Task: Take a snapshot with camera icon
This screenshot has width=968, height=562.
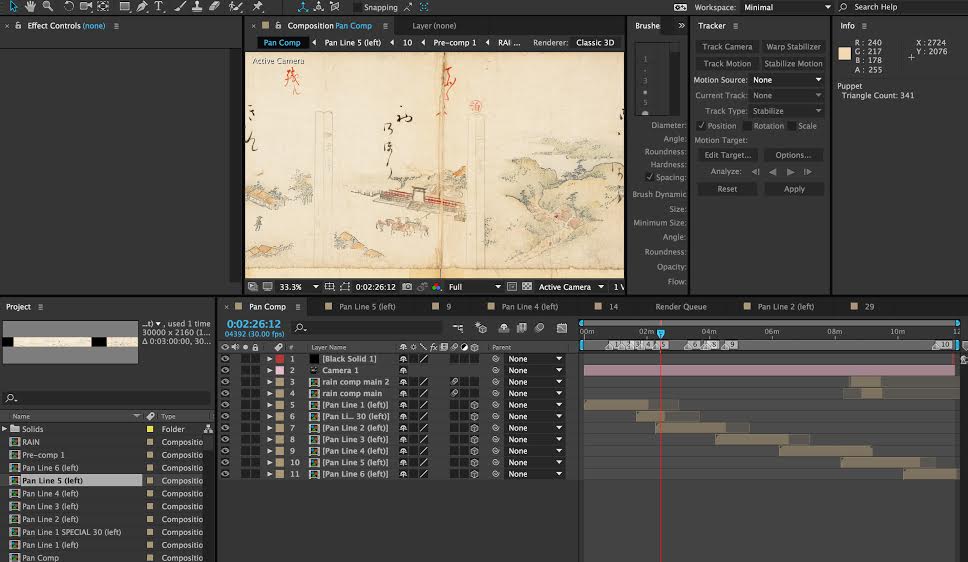Action: tap(407, 287)
